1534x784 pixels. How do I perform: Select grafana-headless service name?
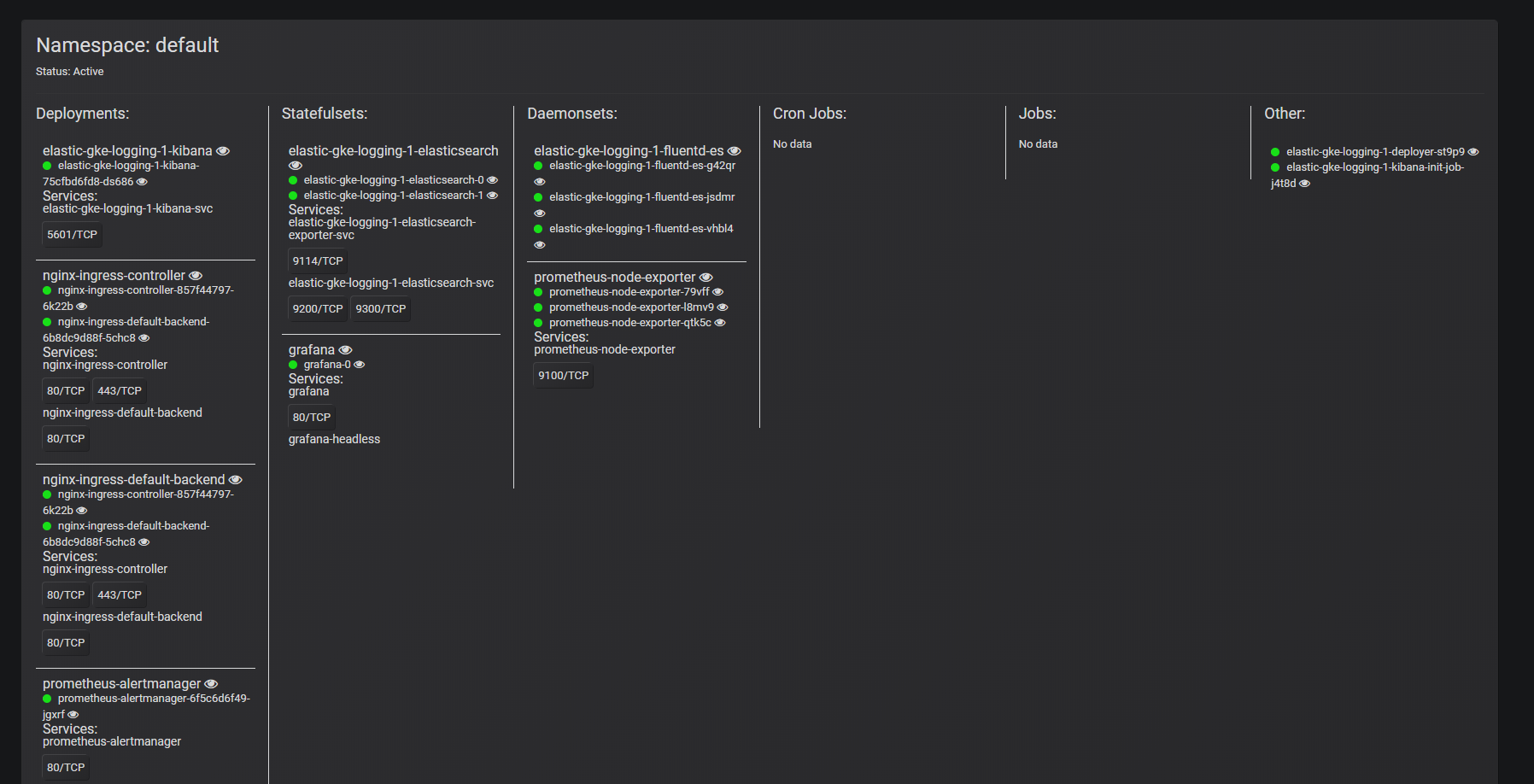335,439
